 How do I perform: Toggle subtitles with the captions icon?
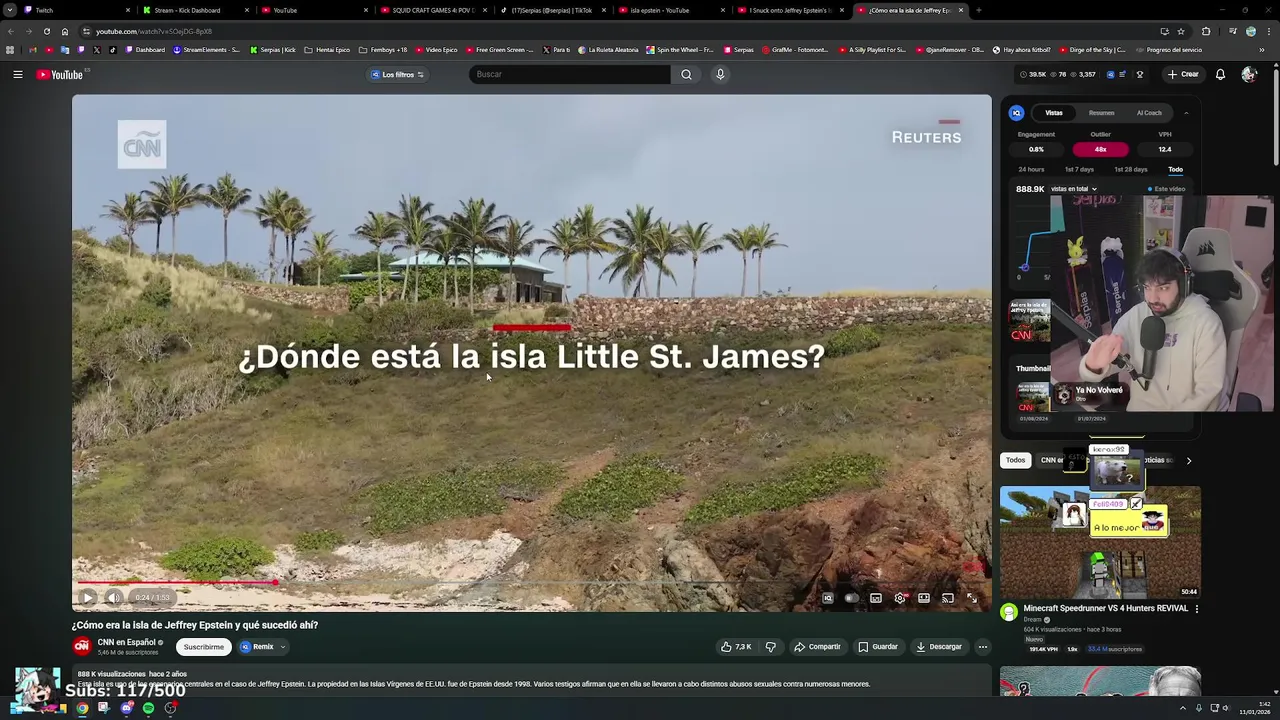coord(876,598)
